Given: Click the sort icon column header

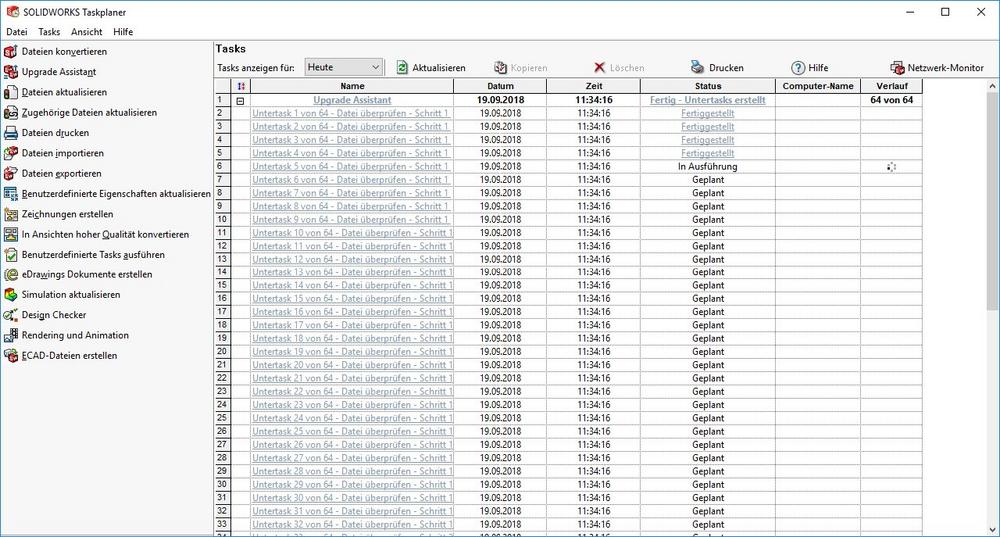Looking at the screenshot, I should pyautogui.click(x=240, y=87).
